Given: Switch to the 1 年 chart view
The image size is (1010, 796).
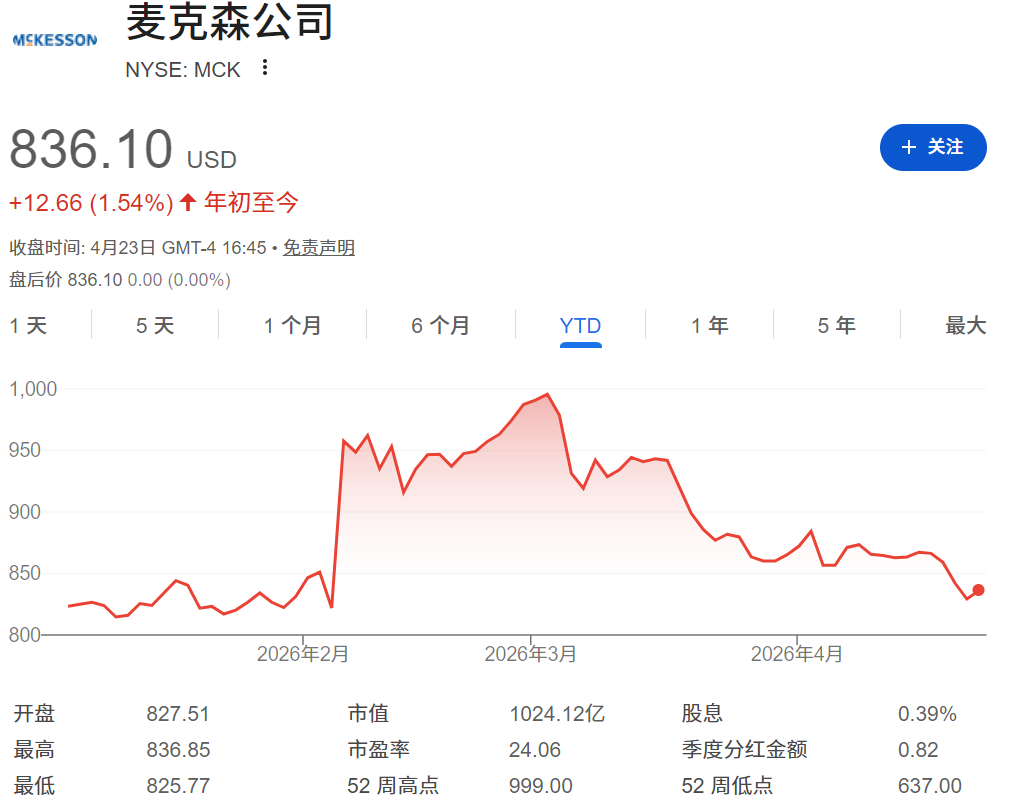Looking at the screenshot, I should point(710,325).
